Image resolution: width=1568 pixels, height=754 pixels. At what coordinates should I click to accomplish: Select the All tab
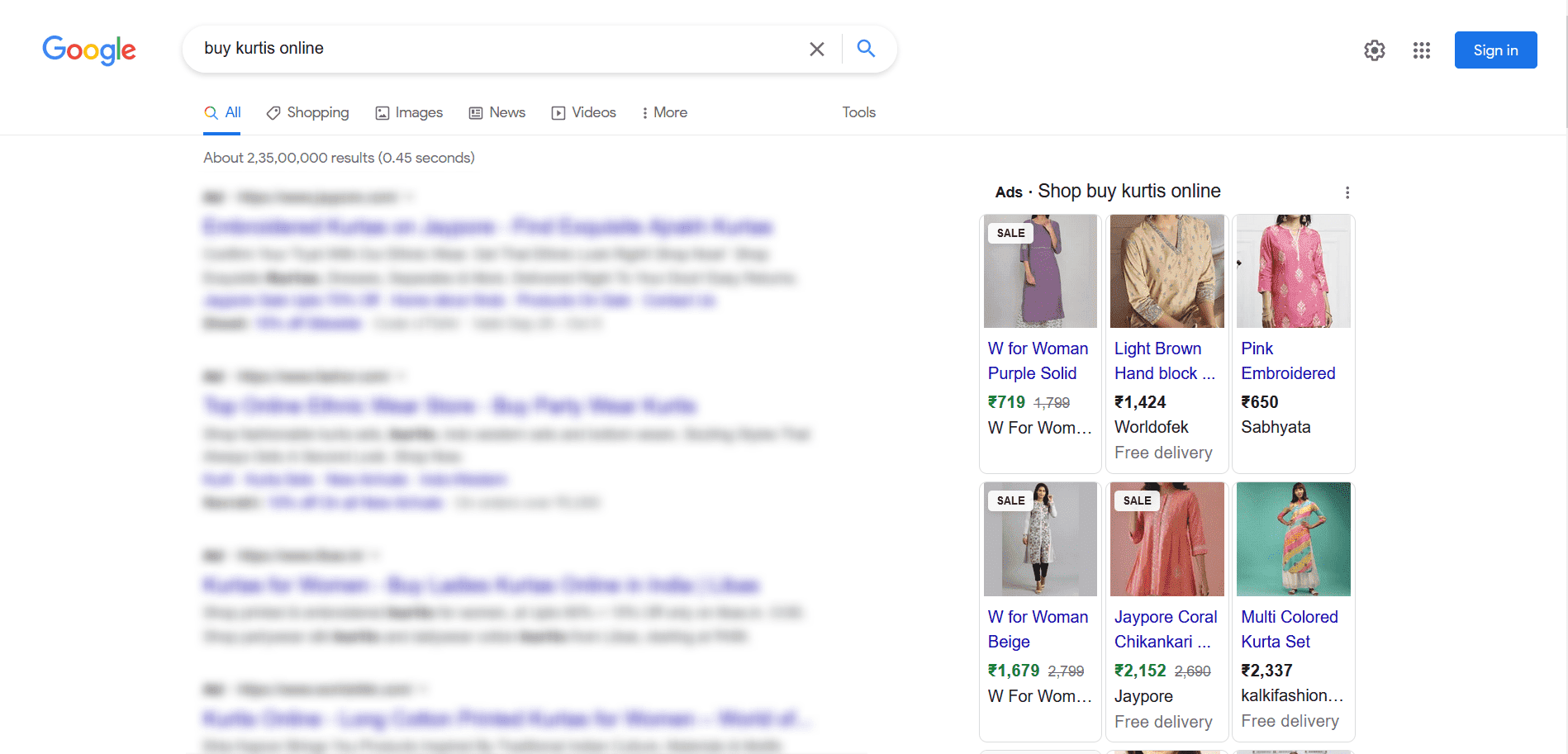point(223,112)
